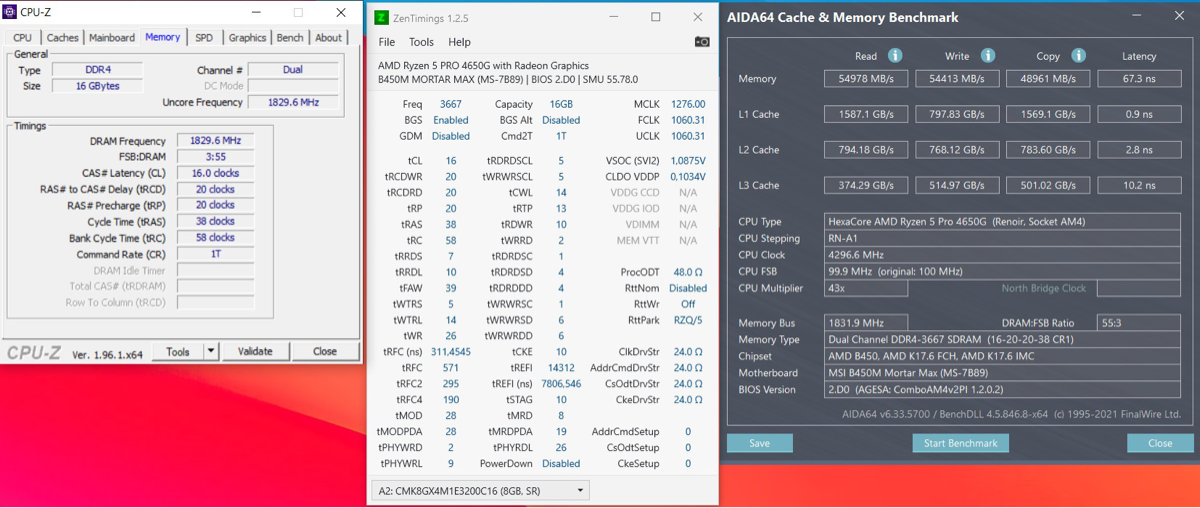
Task: Click the Cmd2T 1T value in ZenTimings
Action: pos(561,136)
